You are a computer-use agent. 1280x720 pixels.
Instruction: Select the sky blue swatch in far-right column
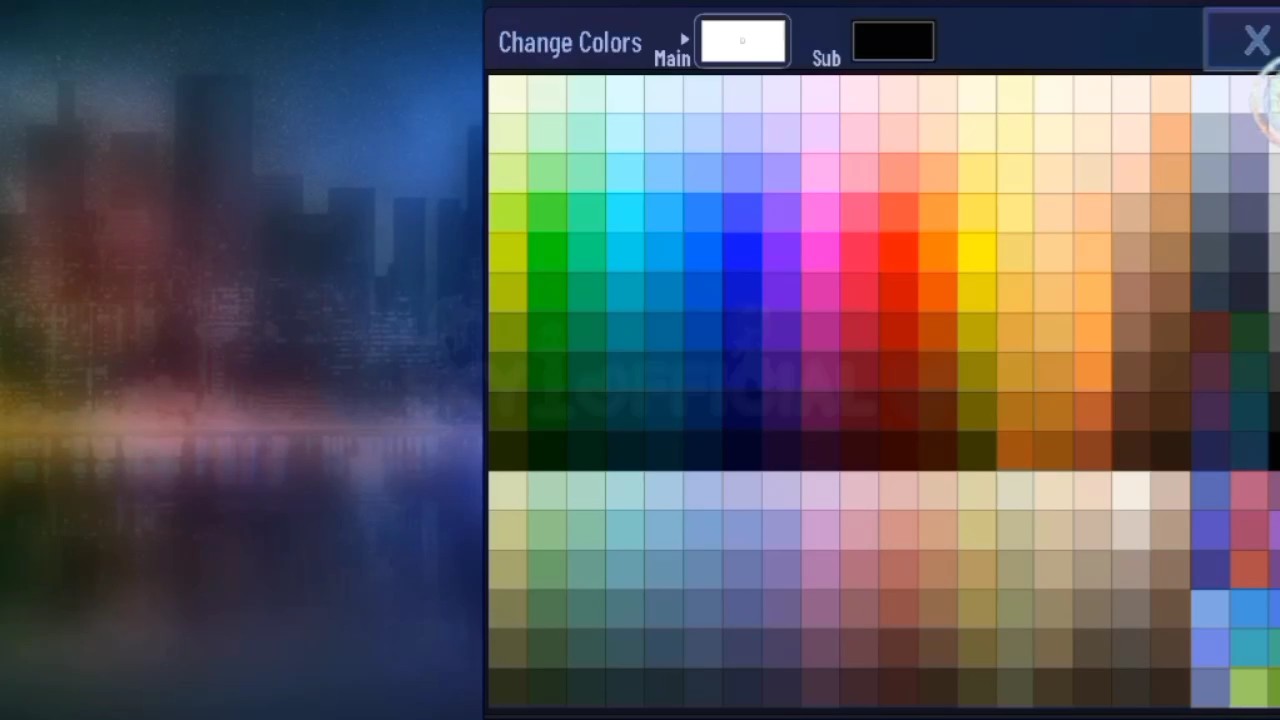point(1249,608)
